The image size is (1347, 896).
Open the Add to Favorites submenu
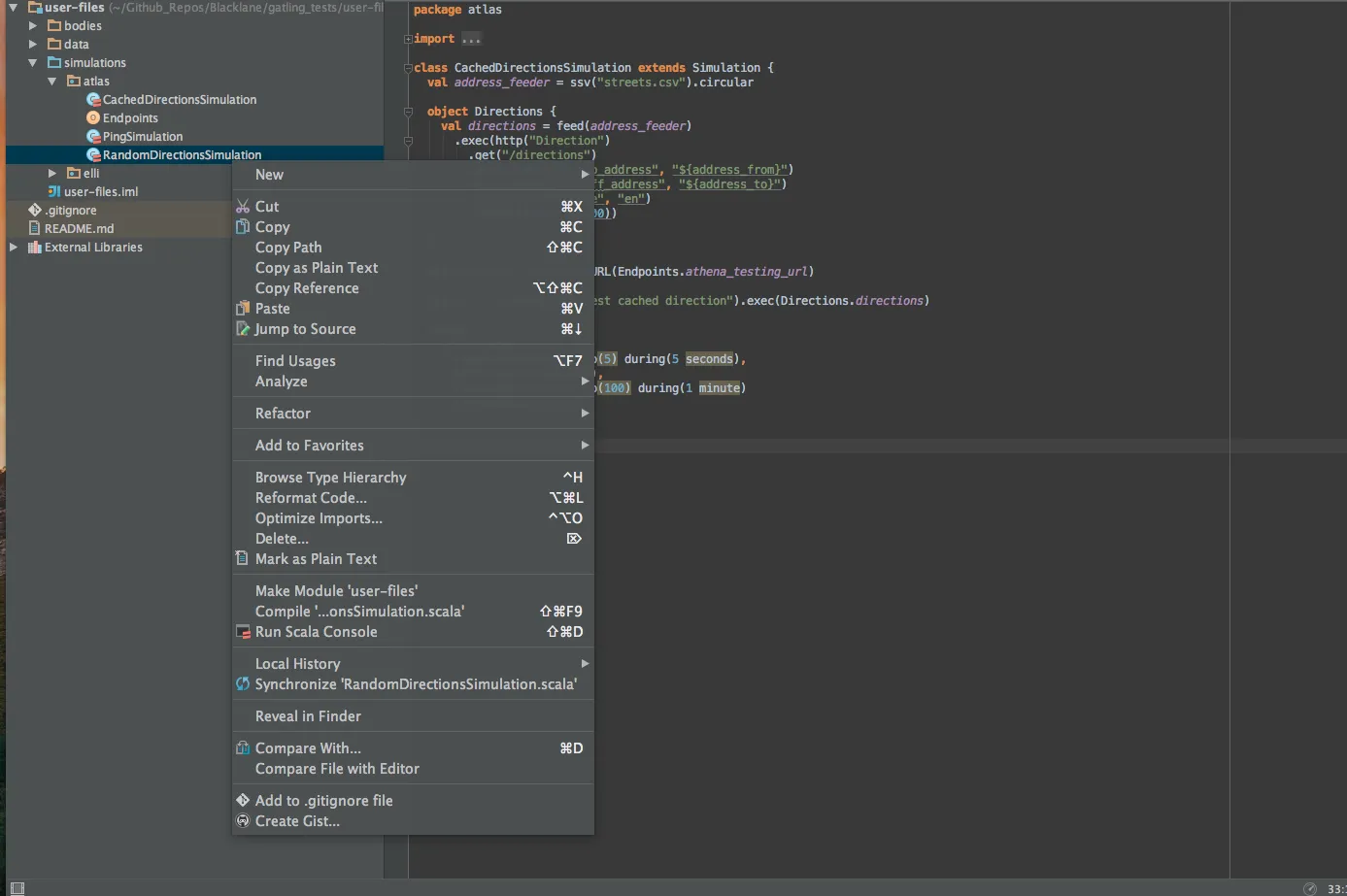413,446
